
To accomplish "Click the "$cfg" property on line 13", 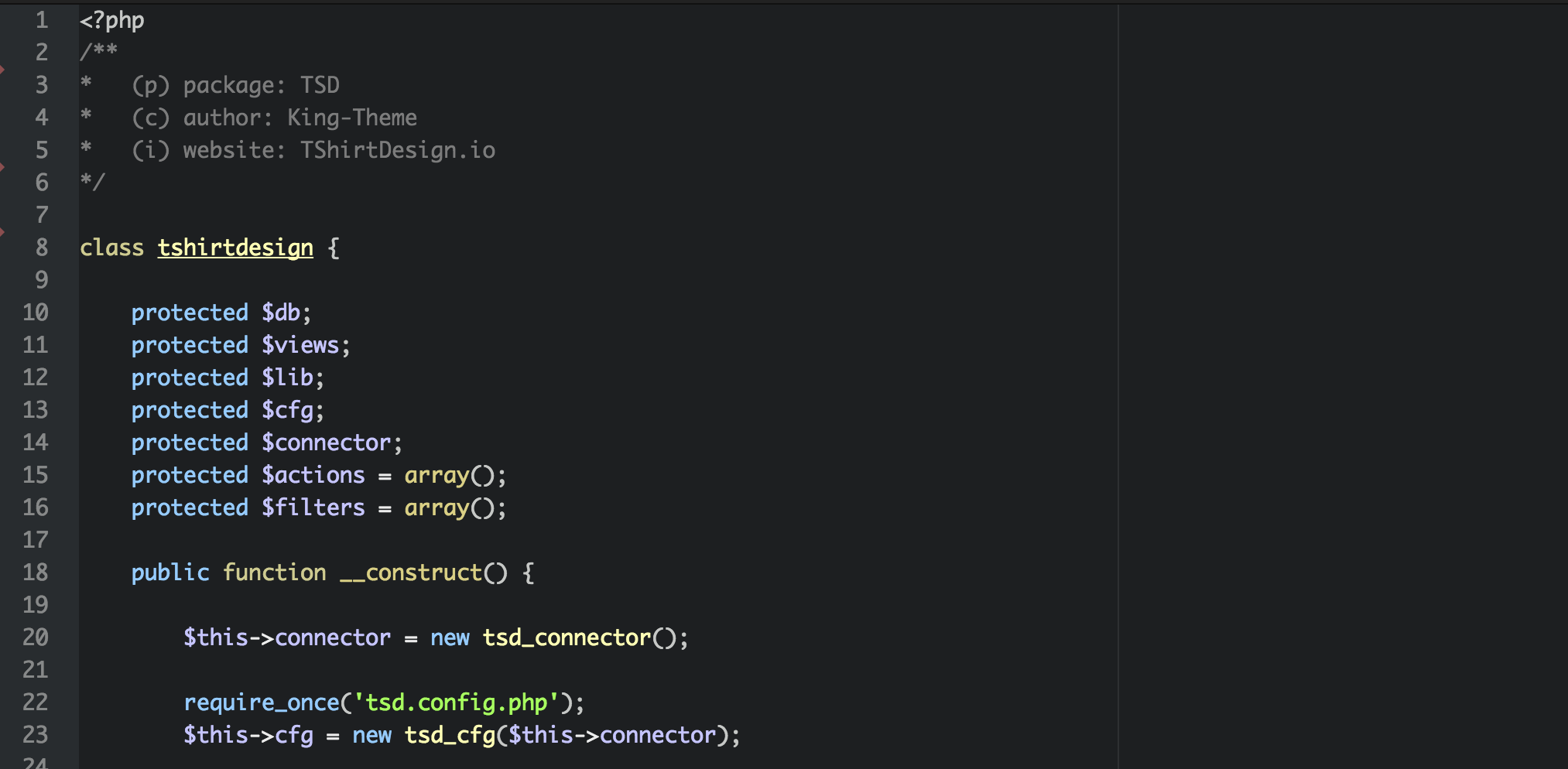I will (x=288, y=410).
